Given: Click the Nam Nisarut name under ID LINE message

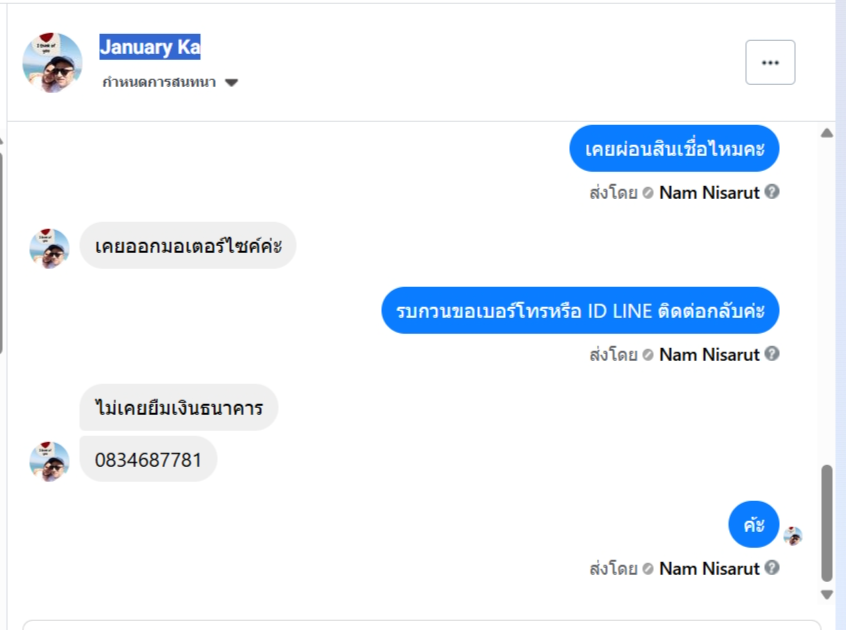Looking at the screenshot, I should pyautogui.click(x=709, y=354).
